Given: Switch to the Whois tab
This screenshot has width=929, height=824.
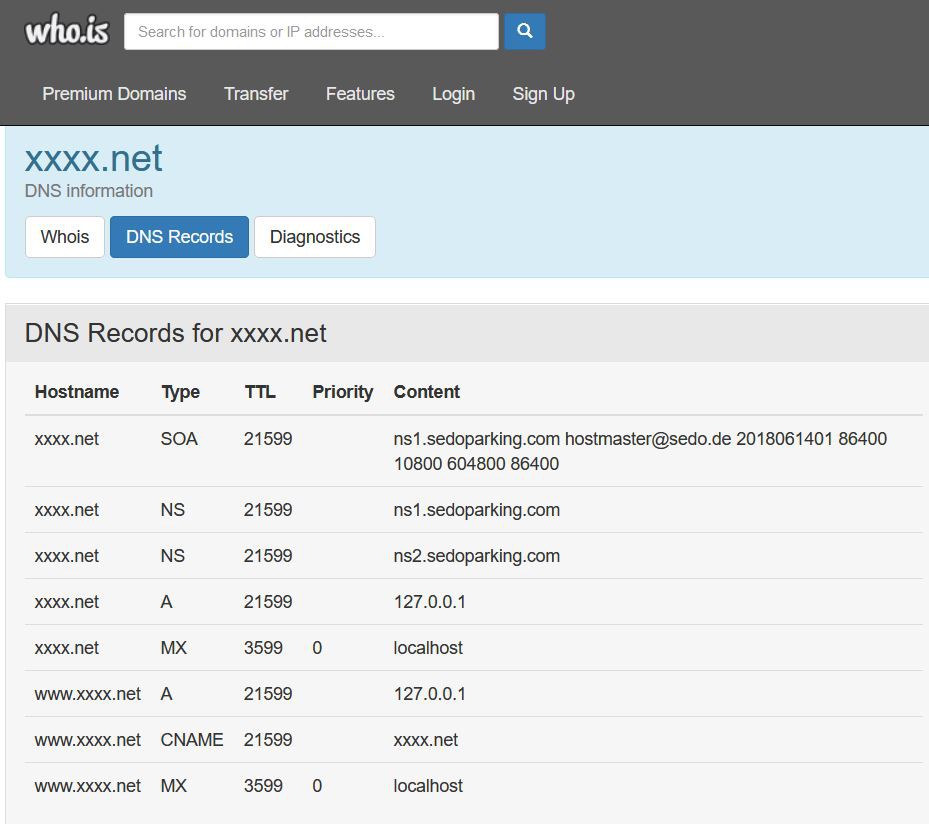Looking at the screenshot, I should tap(65, 237).
